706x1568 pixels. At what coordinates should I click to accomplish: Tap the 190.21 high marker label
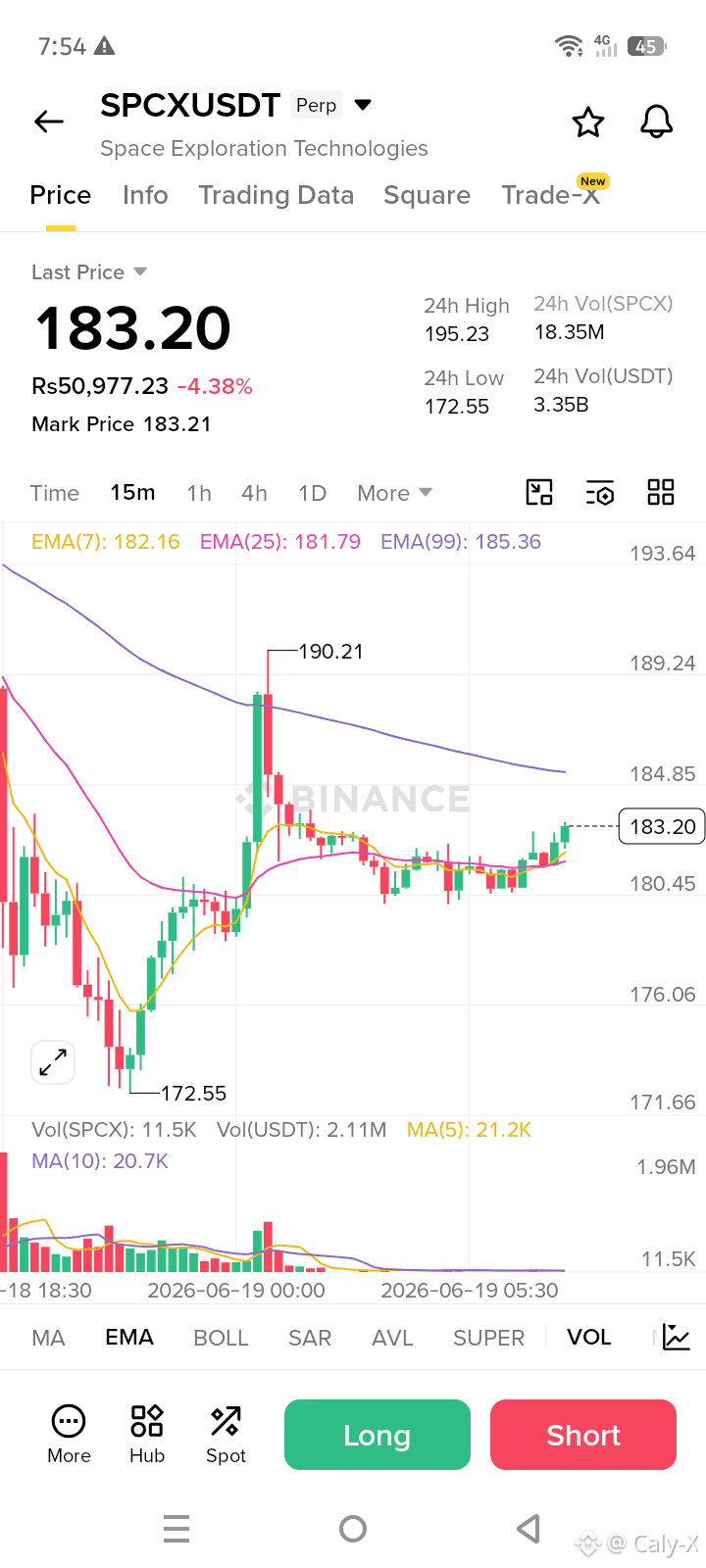pyautogui.click(x=330, y=652)
